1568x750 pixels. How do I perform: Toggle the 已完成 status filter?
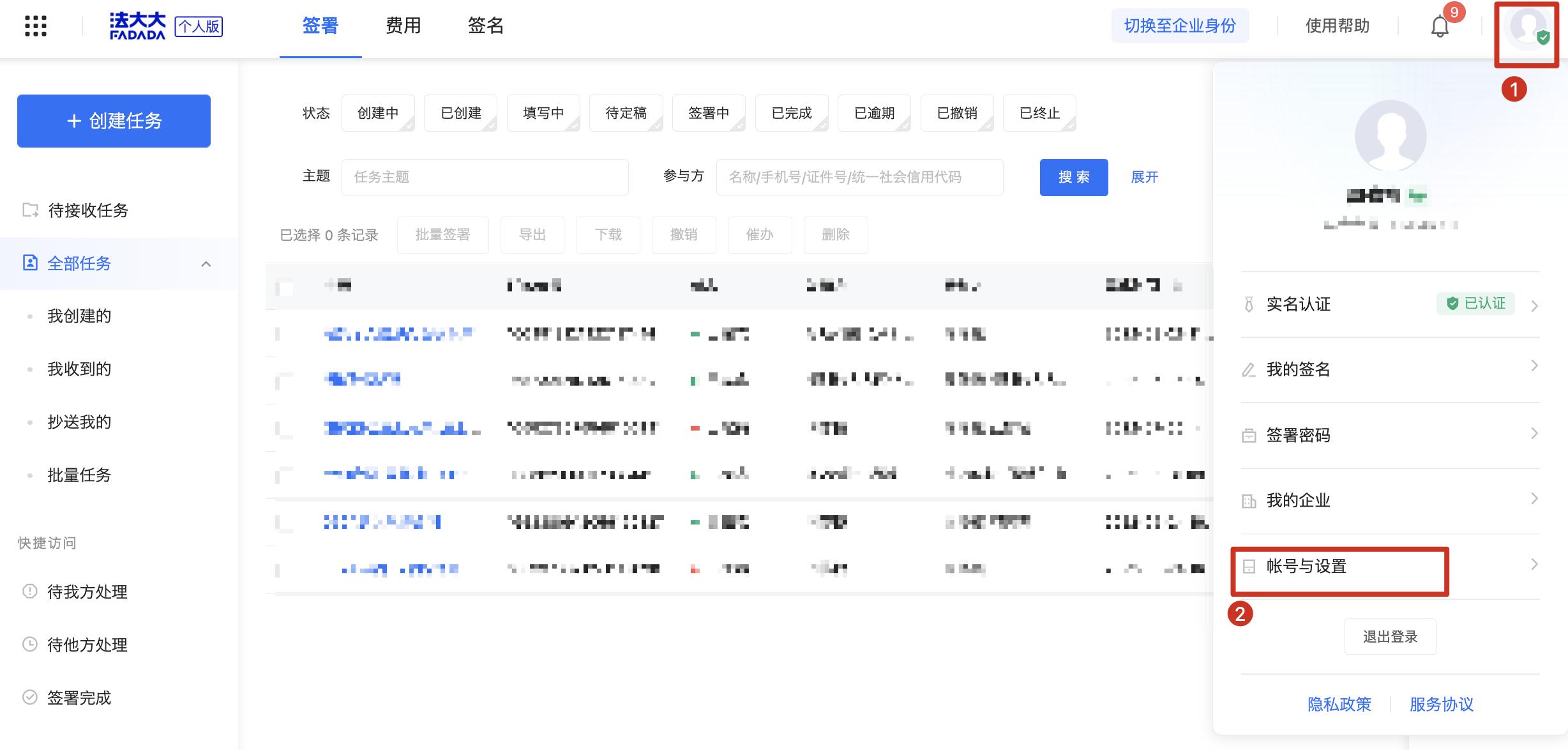point(791,113)
